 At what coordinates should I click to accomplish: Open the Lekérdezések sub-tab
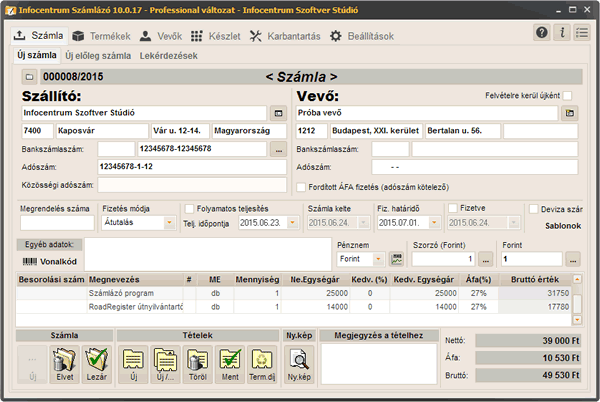tap(166, 56)
